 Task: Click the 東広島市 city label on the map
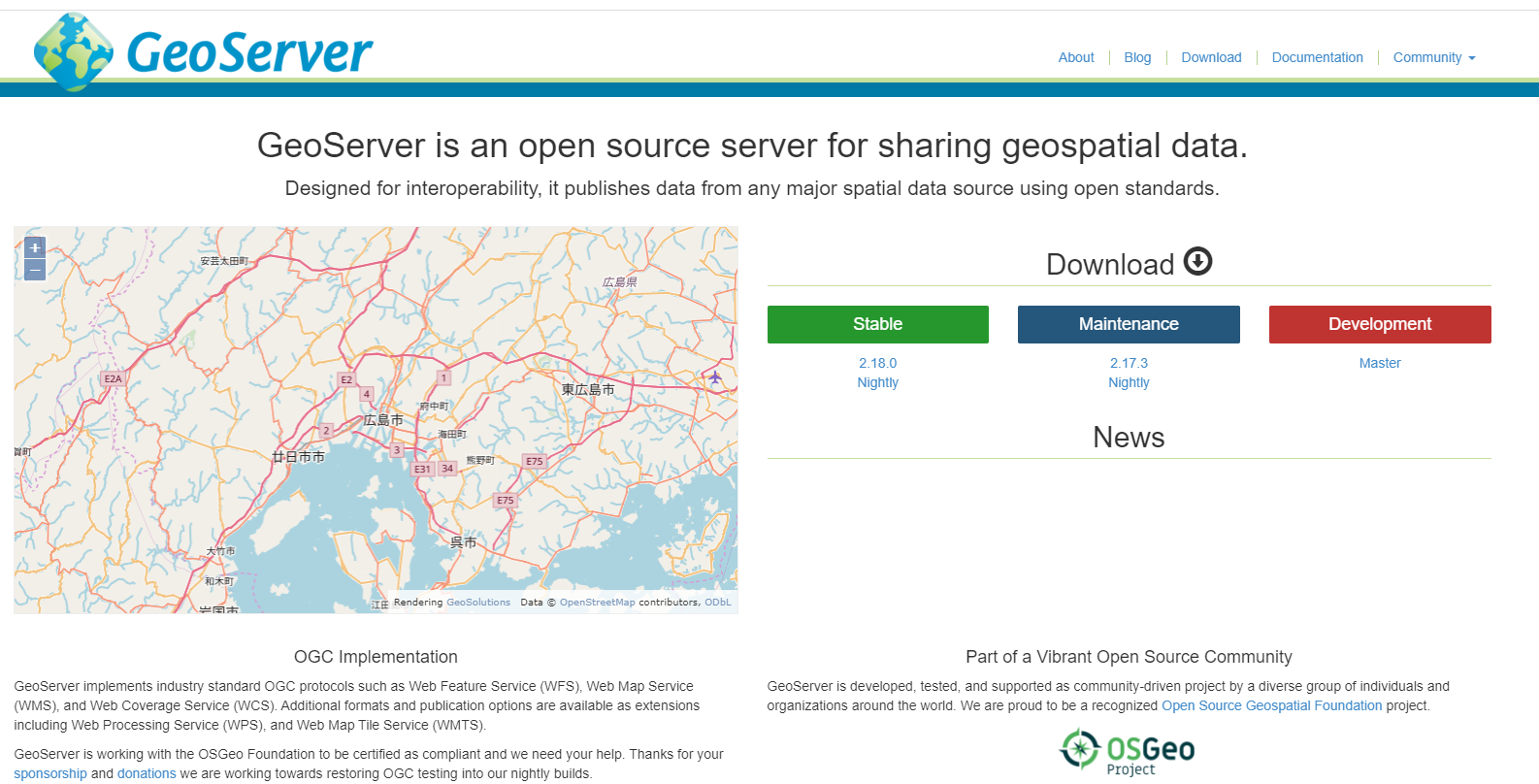pyautogui.click(x=588, y=389)
